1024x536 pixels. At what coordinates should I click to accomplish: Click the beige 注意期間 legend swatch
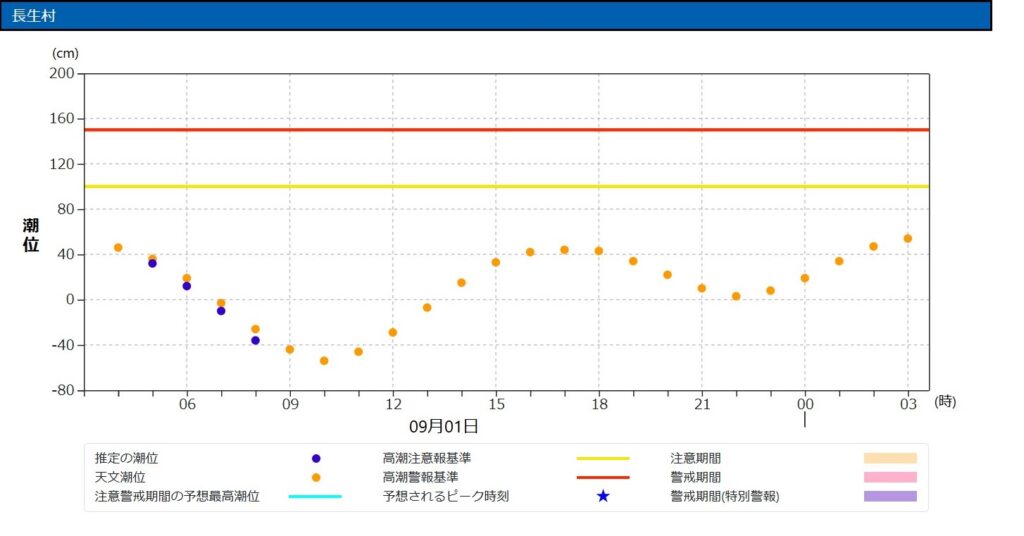point(890,458)
